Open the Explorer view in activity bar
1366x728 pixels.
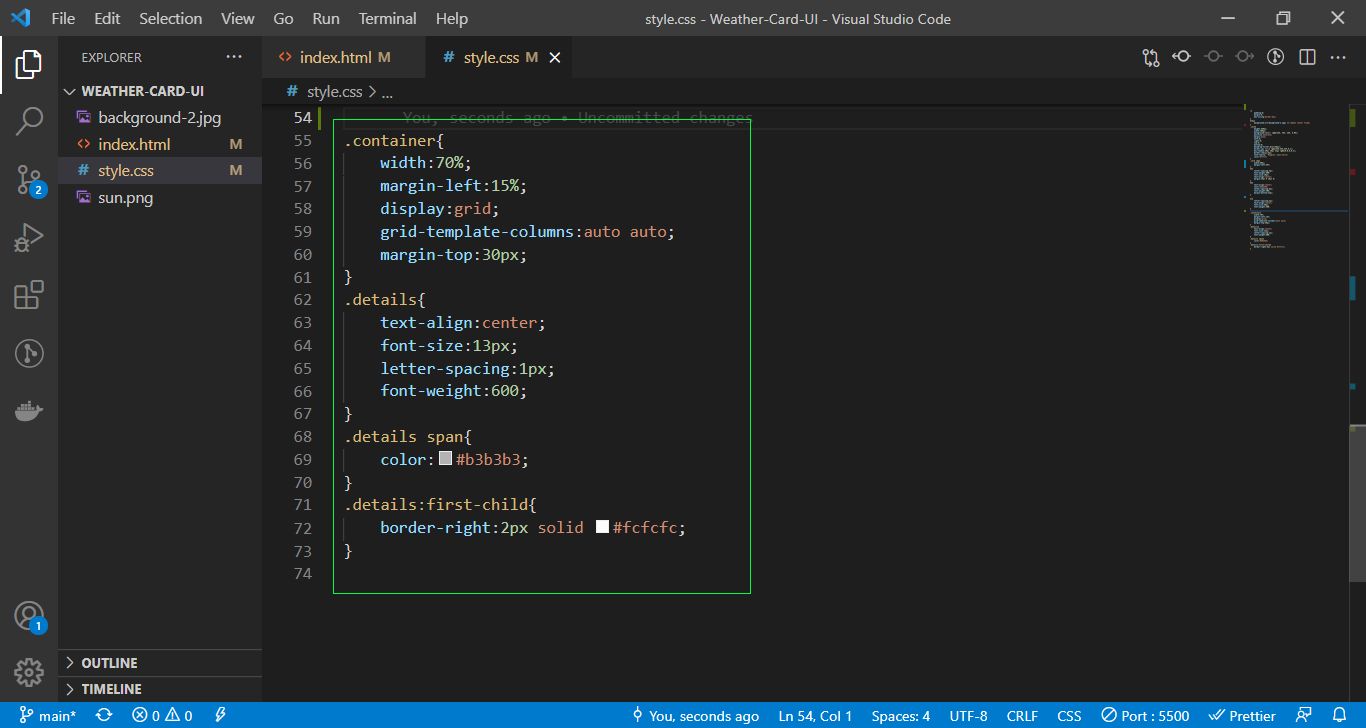click(x=29, y=63)
